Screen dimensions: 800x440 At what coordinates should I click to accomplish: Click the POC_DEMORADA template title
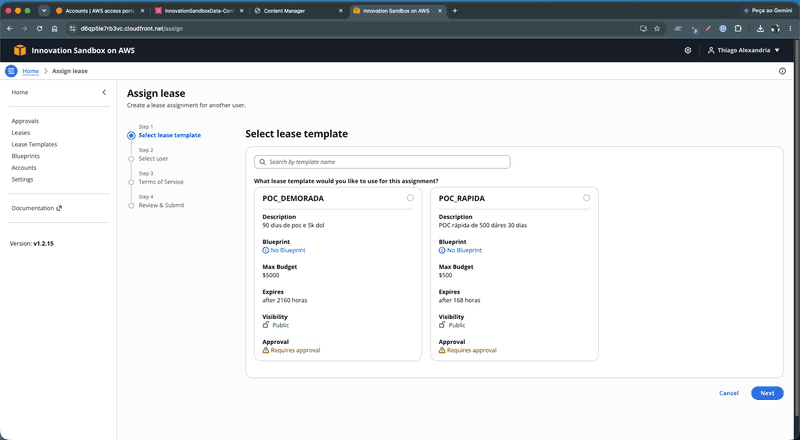[293, 198]
